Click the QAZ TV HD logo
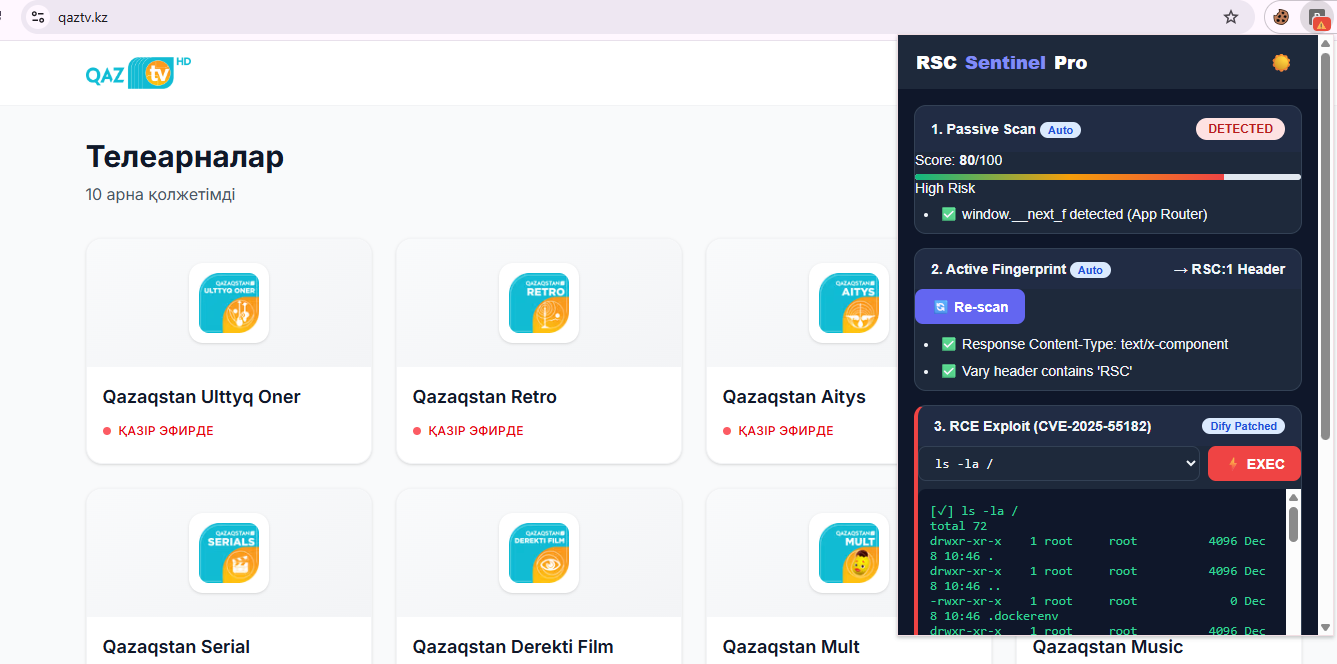 pos(138,73)
